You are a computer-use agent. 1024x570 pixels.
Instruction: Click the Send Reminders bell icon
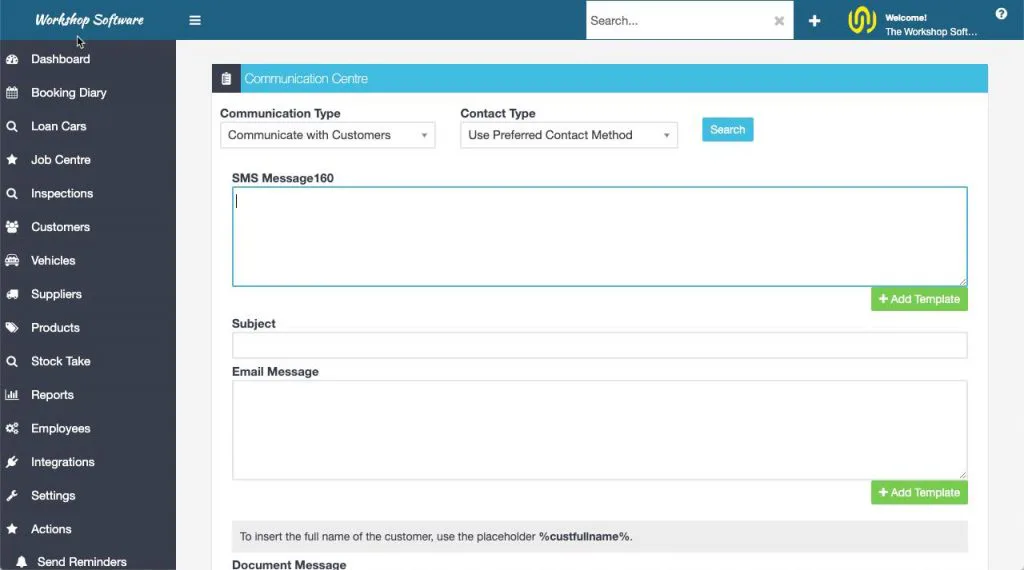[x=22, y=562]
